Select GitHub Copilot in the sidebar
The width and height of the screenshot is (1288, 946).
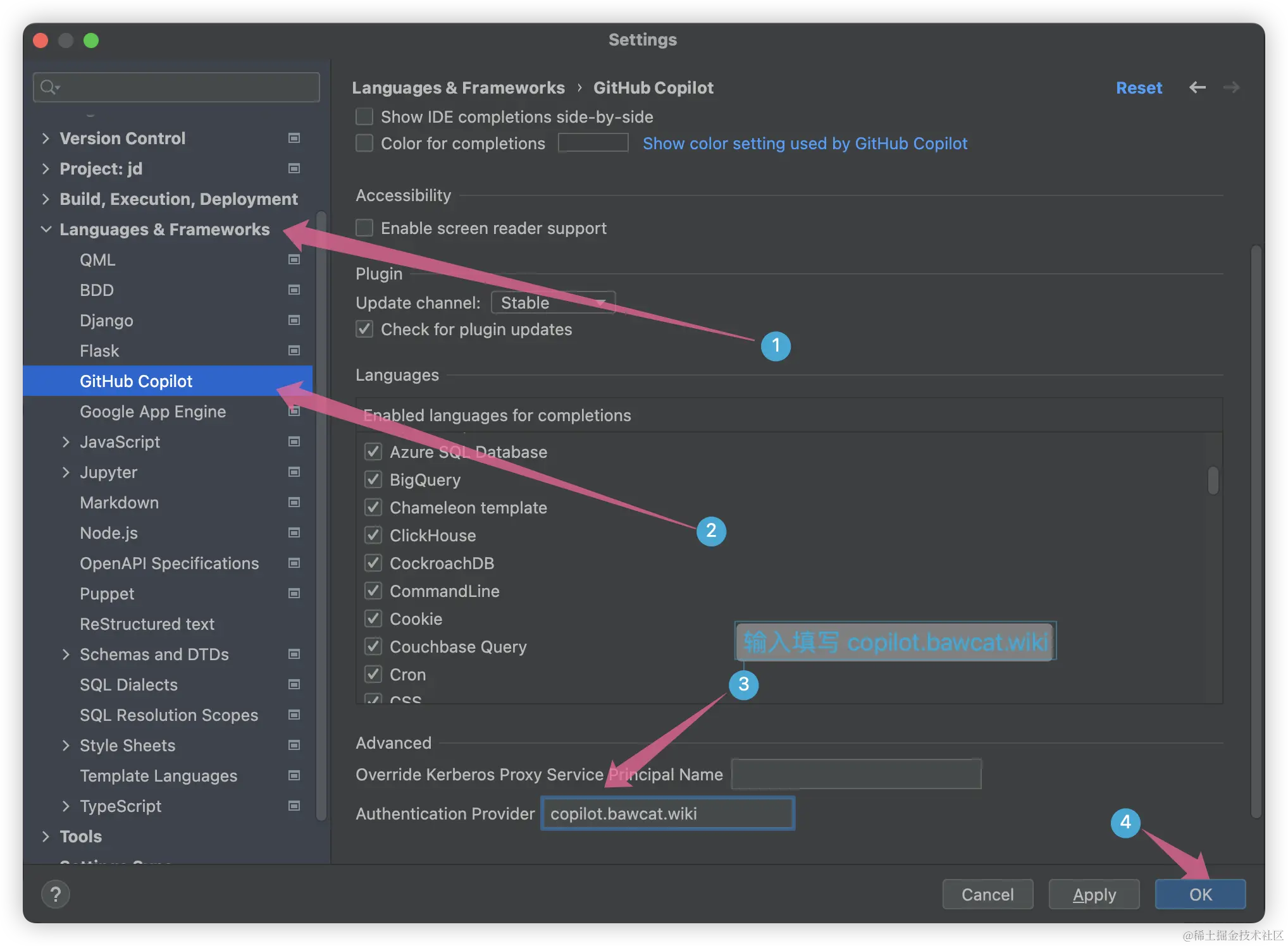(x=136, y=381)
